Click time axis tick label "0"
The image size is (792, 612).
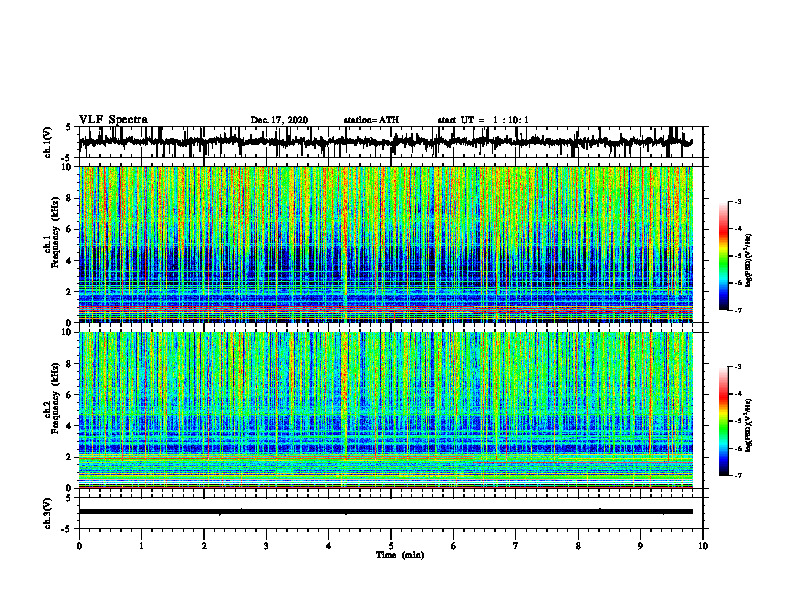coord(79,546)
